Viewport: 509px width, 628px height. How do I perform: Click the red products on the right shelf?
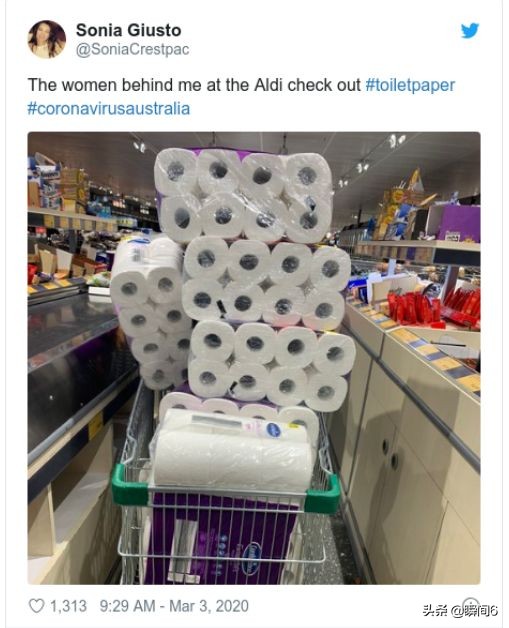tap(433, 306)
